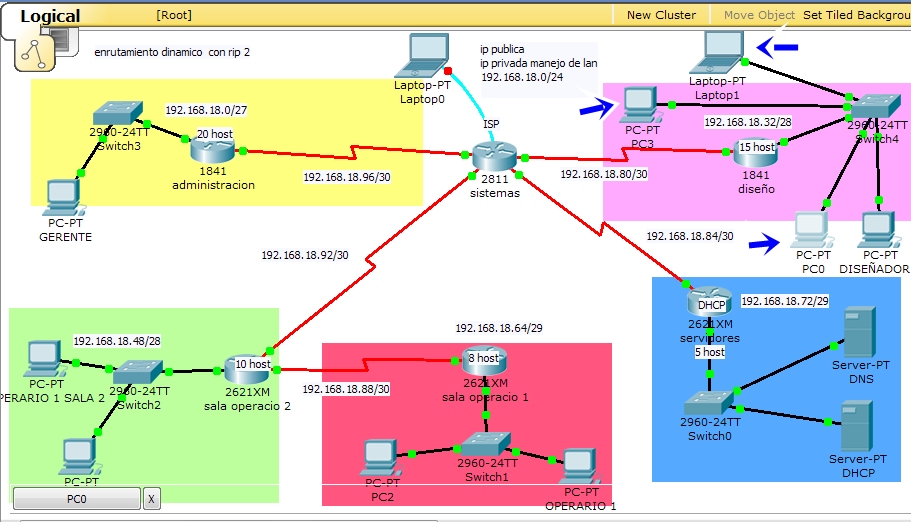Click the 192.168.18.48/28 label
Viewport: 911px width, 522px height.
[117, 341]
